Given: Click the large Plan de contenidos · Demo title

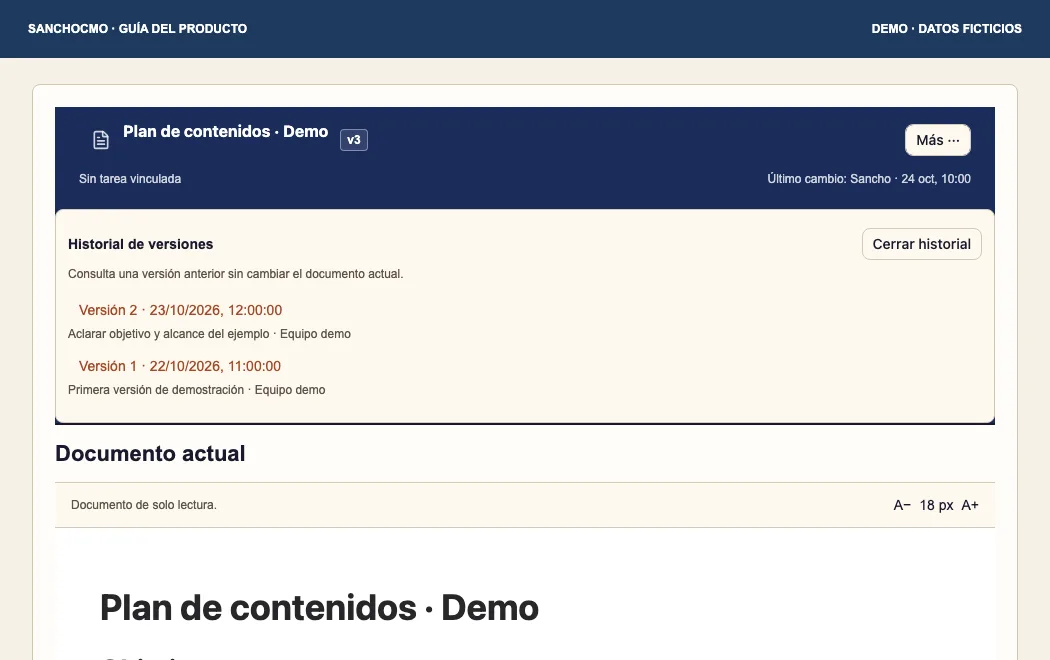Looking at the screenshot, I should pyautogui.click(x=319, y=608).
